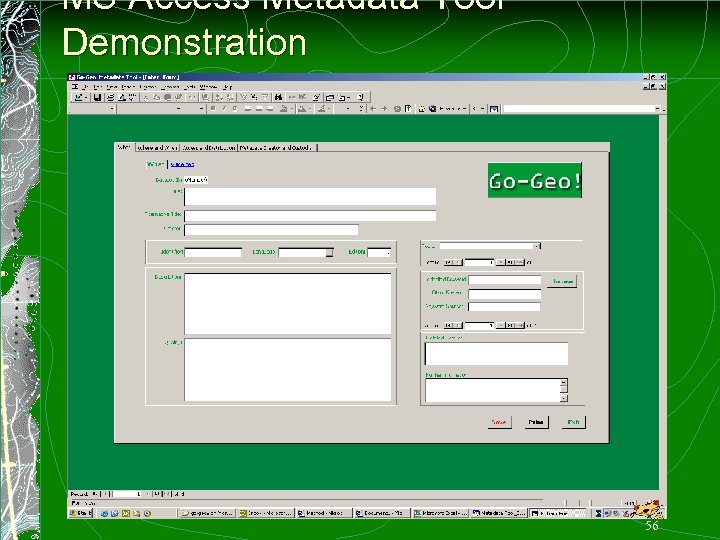This screenshot has height=540, width=720.
Task: Click into the Identifier field
Action: click(213, 253)
